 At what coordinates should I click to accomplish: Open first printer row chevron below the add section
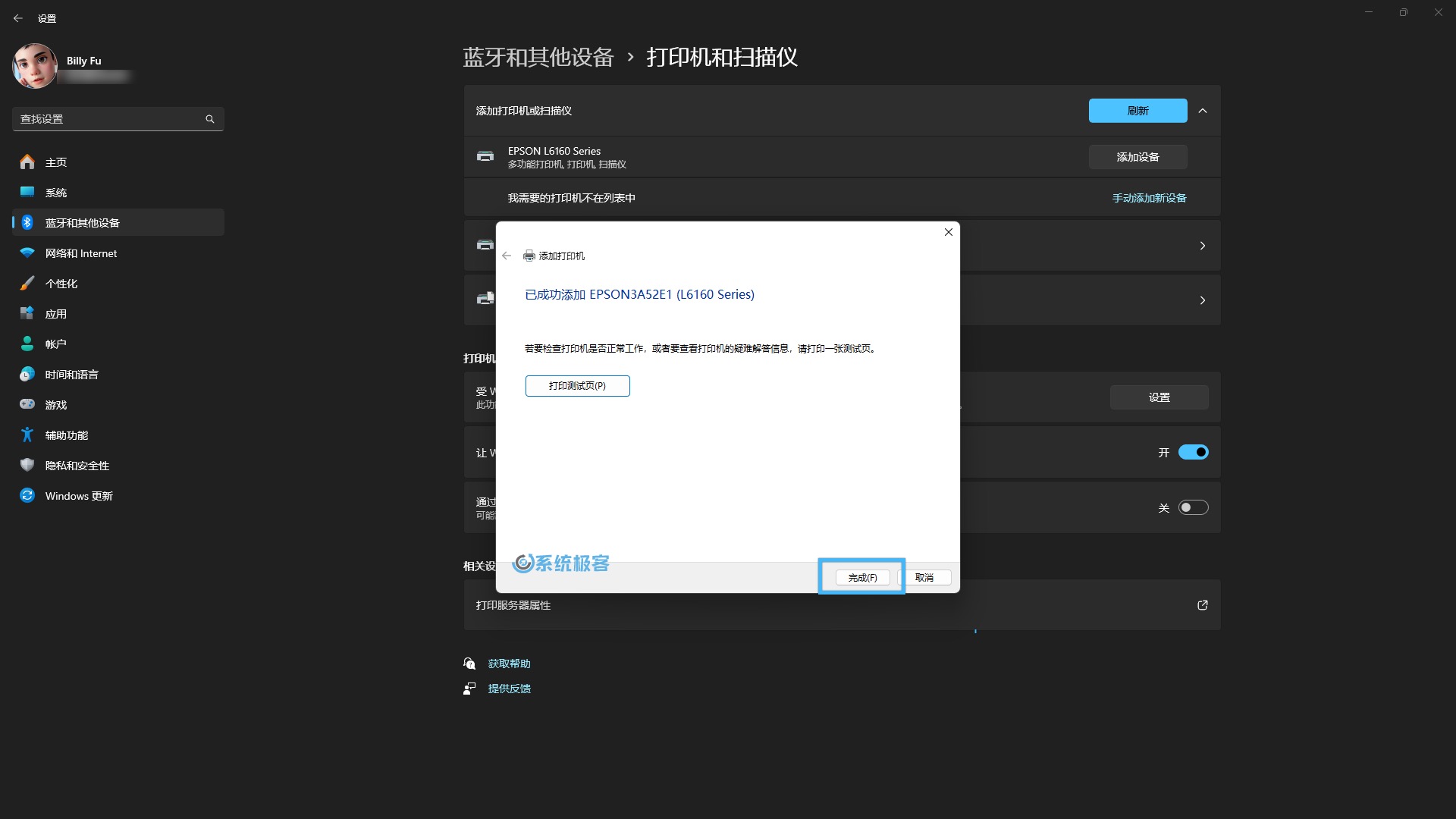pos(1203,246)
